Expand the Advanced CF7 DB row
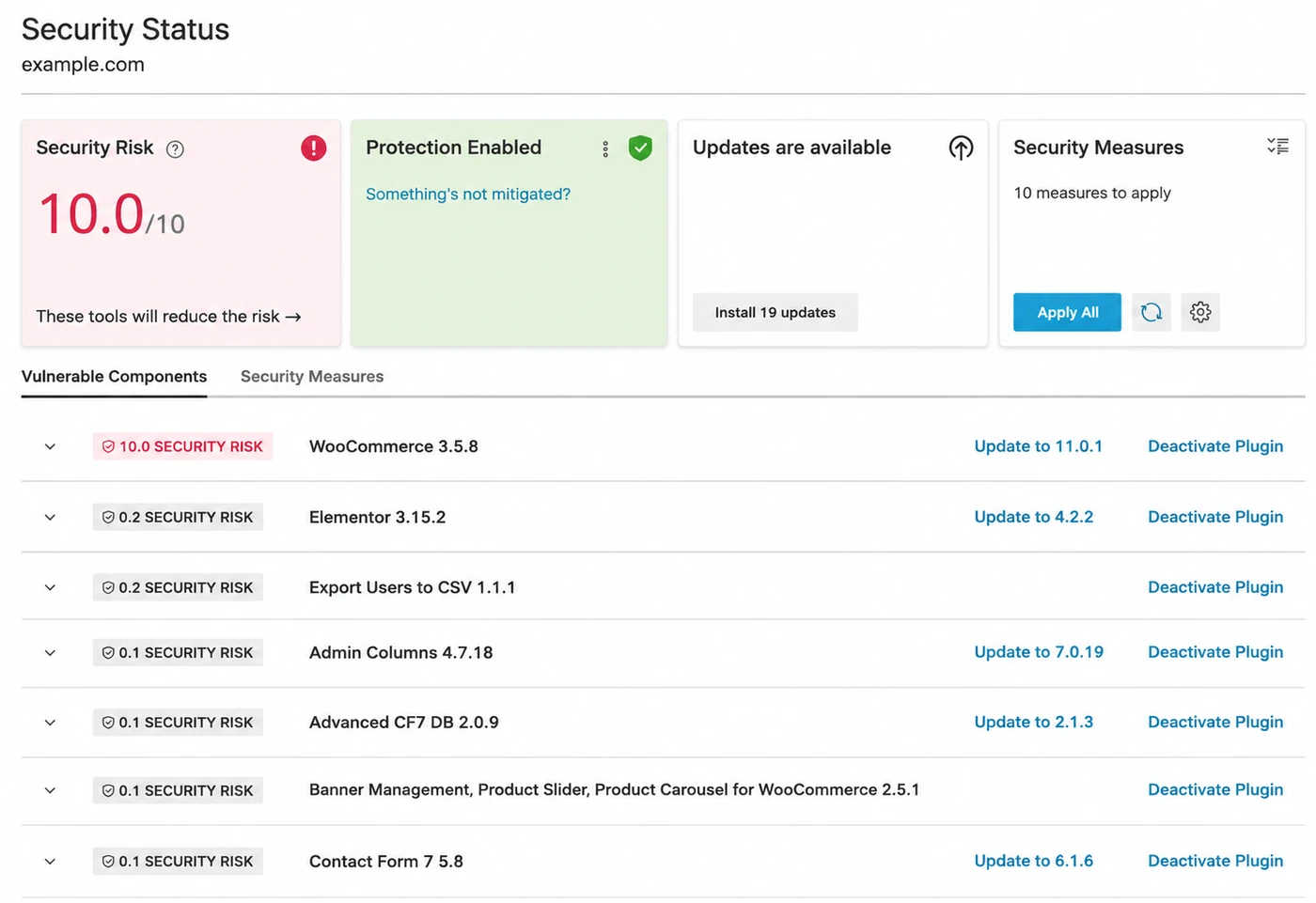 tap(50, 722)
